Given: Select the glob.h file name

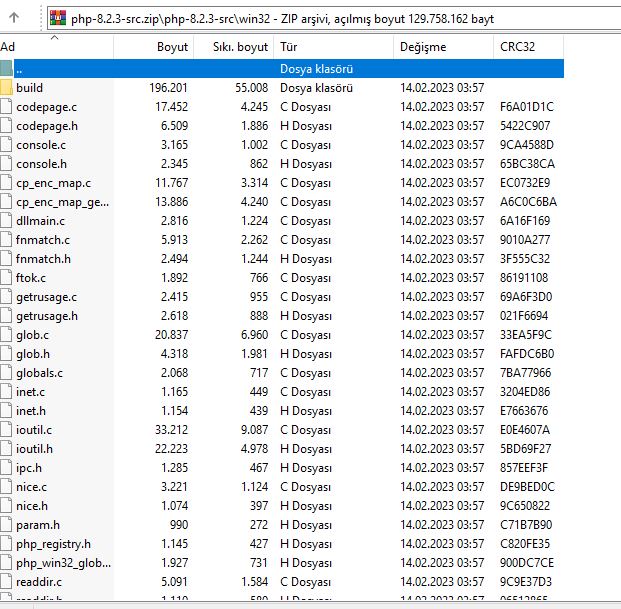Looking at the screenshot, I should coord(33,354).
